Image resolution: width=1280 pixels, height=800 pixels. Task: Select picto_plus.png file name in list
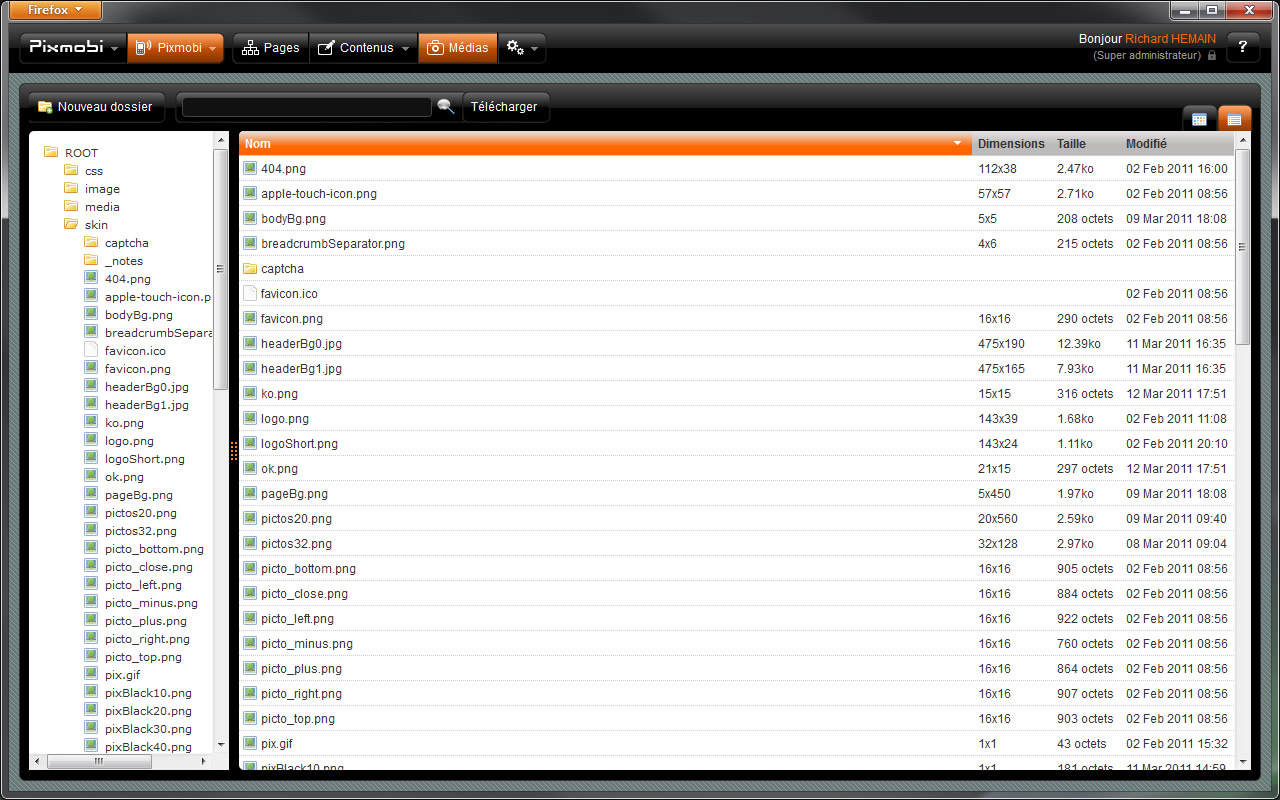[301, 669]
